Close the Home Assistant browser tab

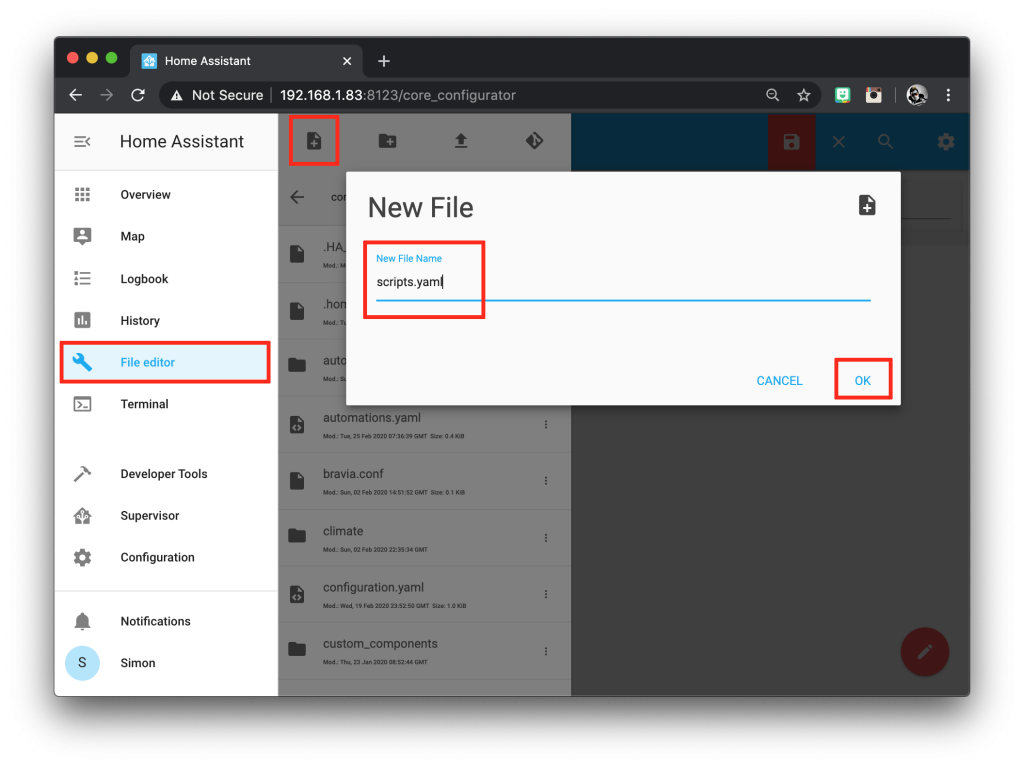click(x=347, y=61)
